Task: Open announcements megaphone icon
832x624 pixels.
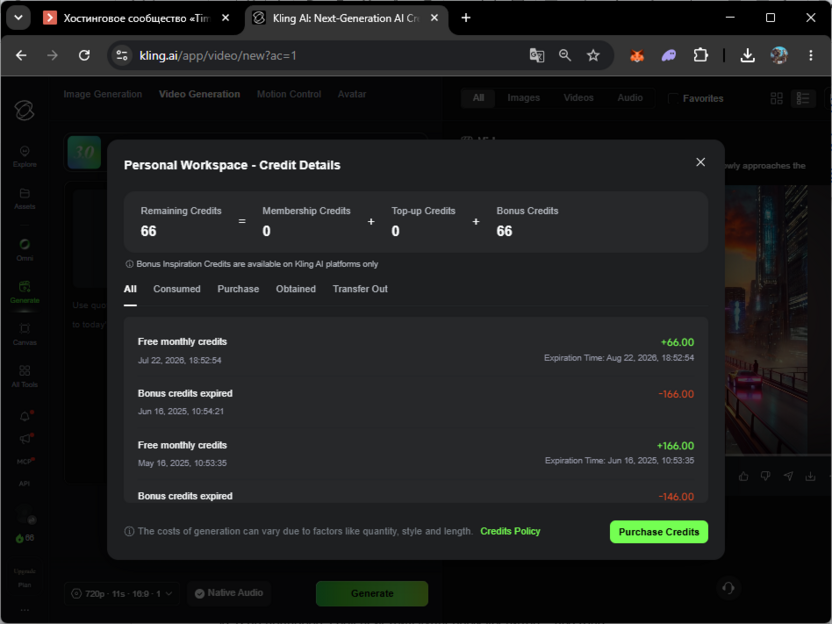Action: [x=25, y=438]
